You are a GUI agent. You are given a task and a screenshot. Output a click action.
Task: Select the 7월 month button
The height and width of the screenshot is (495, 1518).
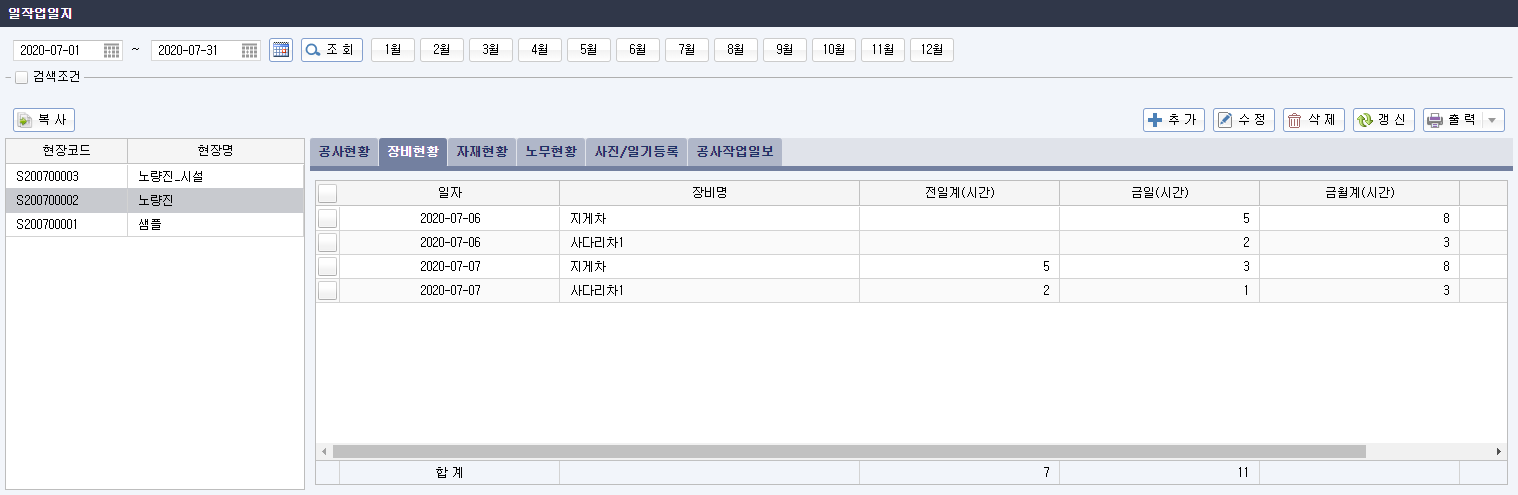tap(687, 50)
